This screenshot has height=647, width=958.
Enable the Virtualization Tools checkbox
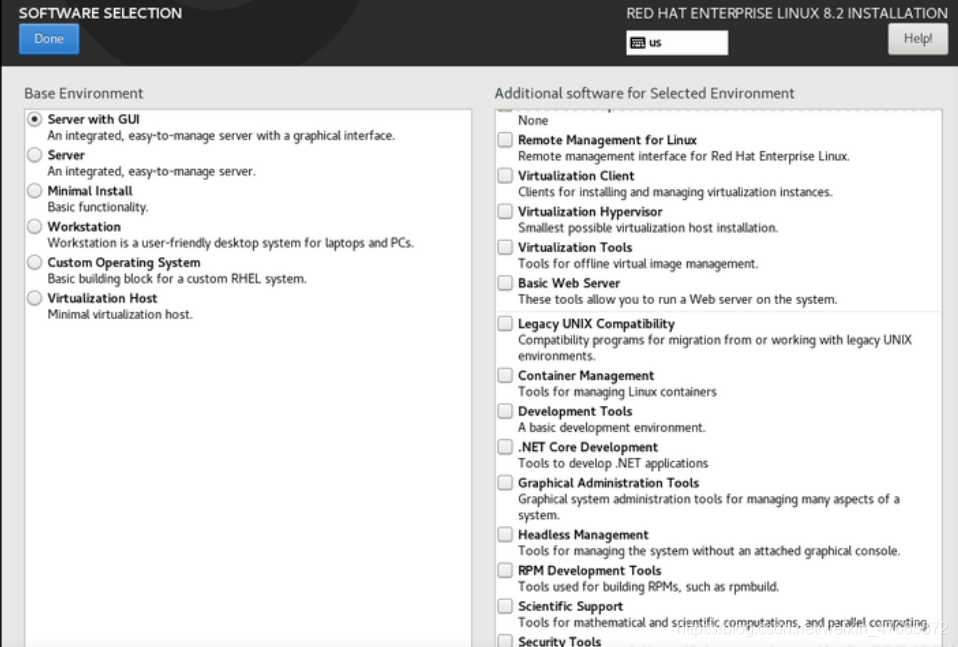pyautogui.click(x=505, y=247)
